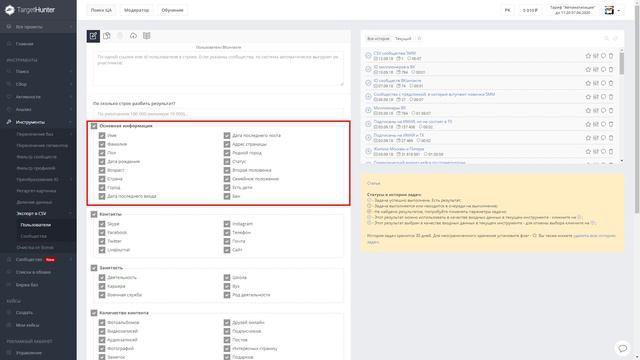
Task: Open the TargetHunter logo home
Action: (x=30, y=10)
